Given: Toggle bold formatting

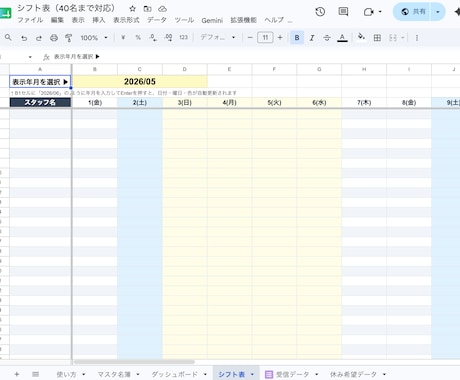Looking at the screenshot, I should click(297, 38).
